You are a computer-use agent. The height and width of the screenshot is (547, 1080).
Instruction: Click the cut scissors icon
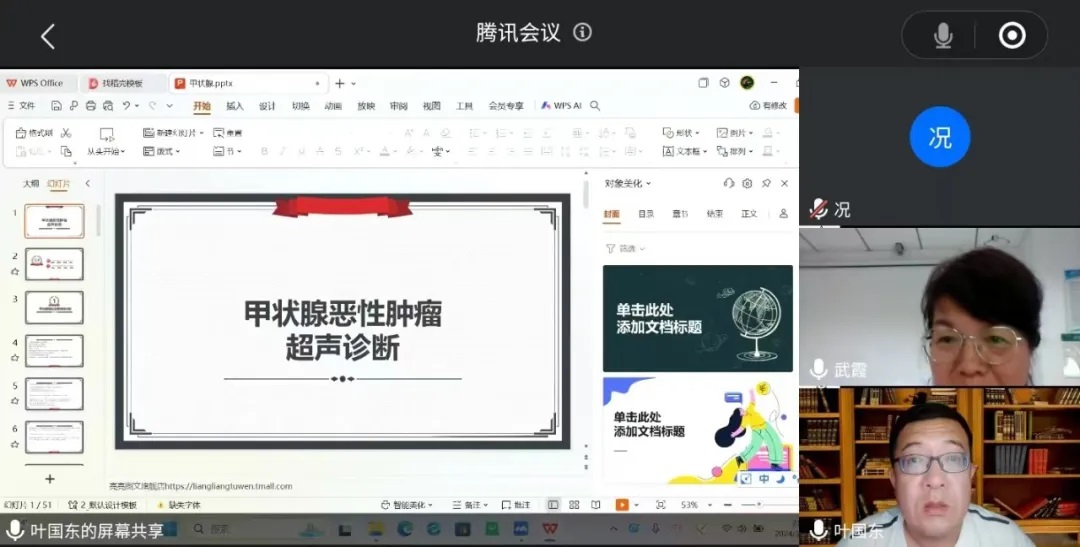click(x=66, y=133)
